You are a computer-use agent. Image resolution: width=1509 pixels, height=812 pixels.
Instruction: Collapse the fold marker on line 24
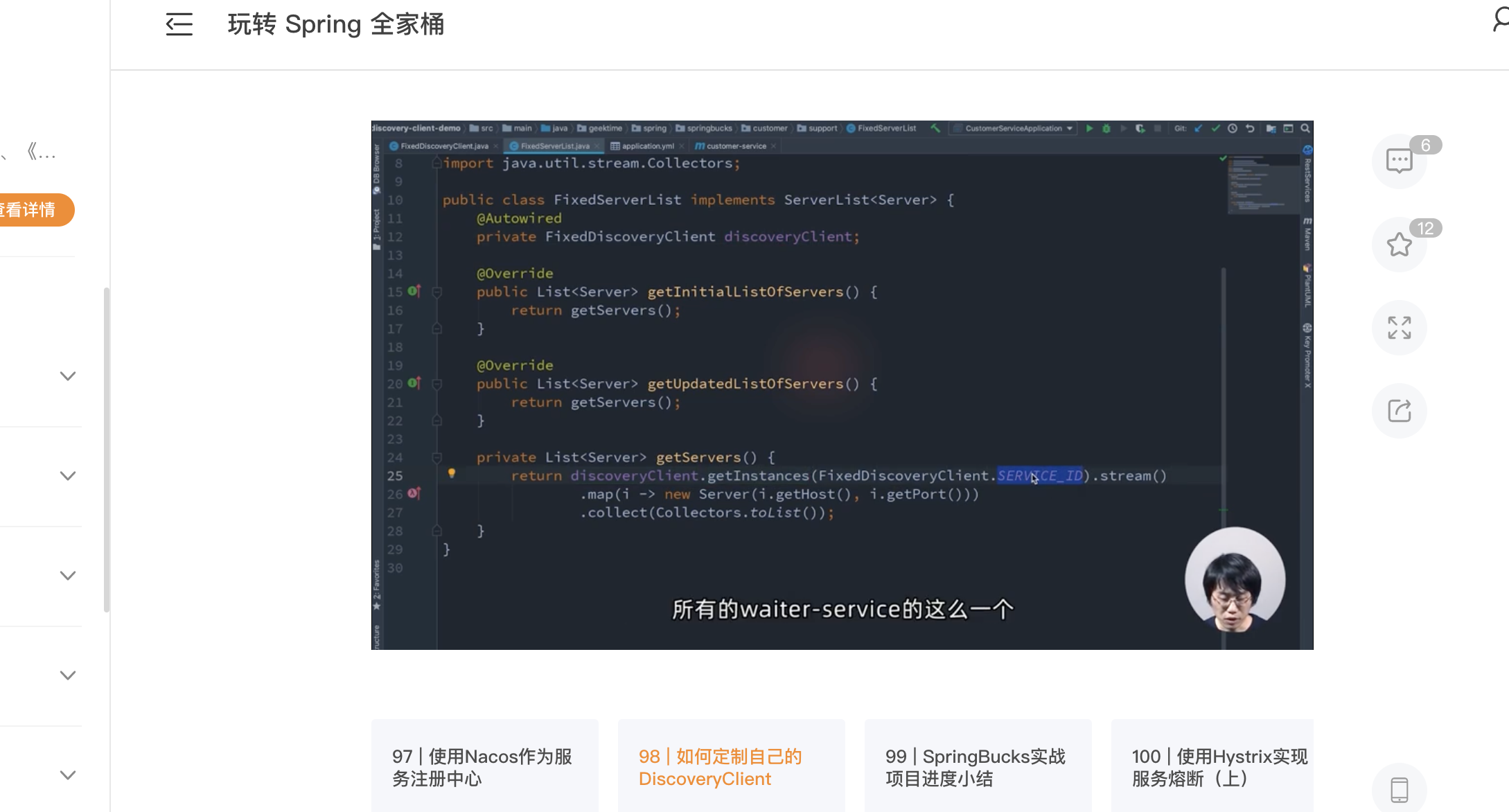[x=437, y=457]
